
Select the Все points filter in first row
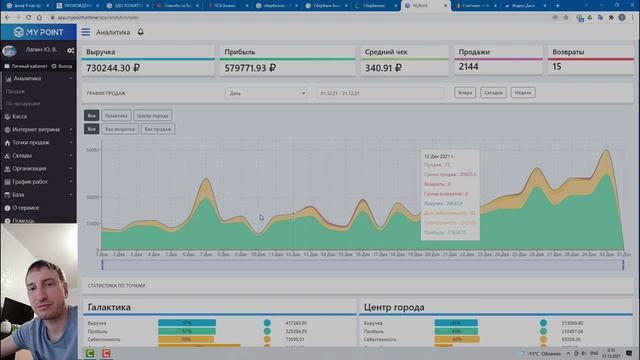click(91, 116)
